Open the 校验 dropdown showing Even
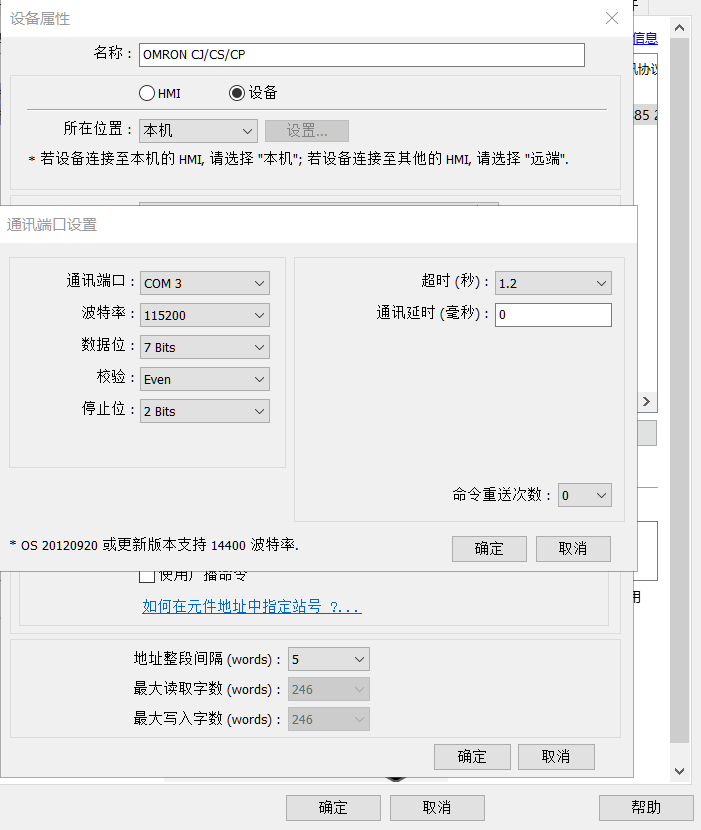 tap(205, 379)
